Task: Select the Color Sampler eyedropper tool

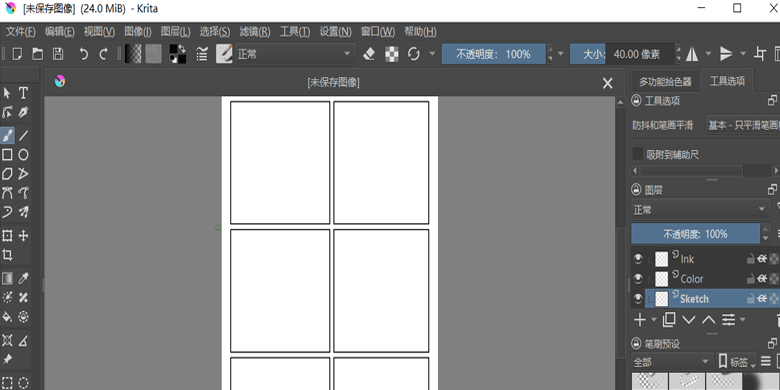Action: [23, 279]
